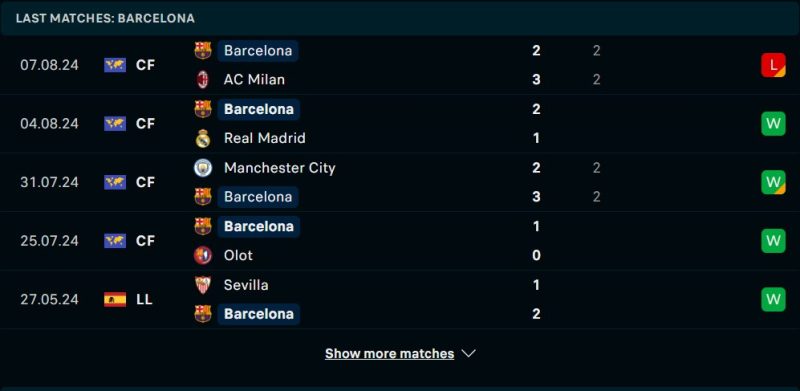Click the AC Milan club crest
Viewport: 800px width, 391px height.
203,80
